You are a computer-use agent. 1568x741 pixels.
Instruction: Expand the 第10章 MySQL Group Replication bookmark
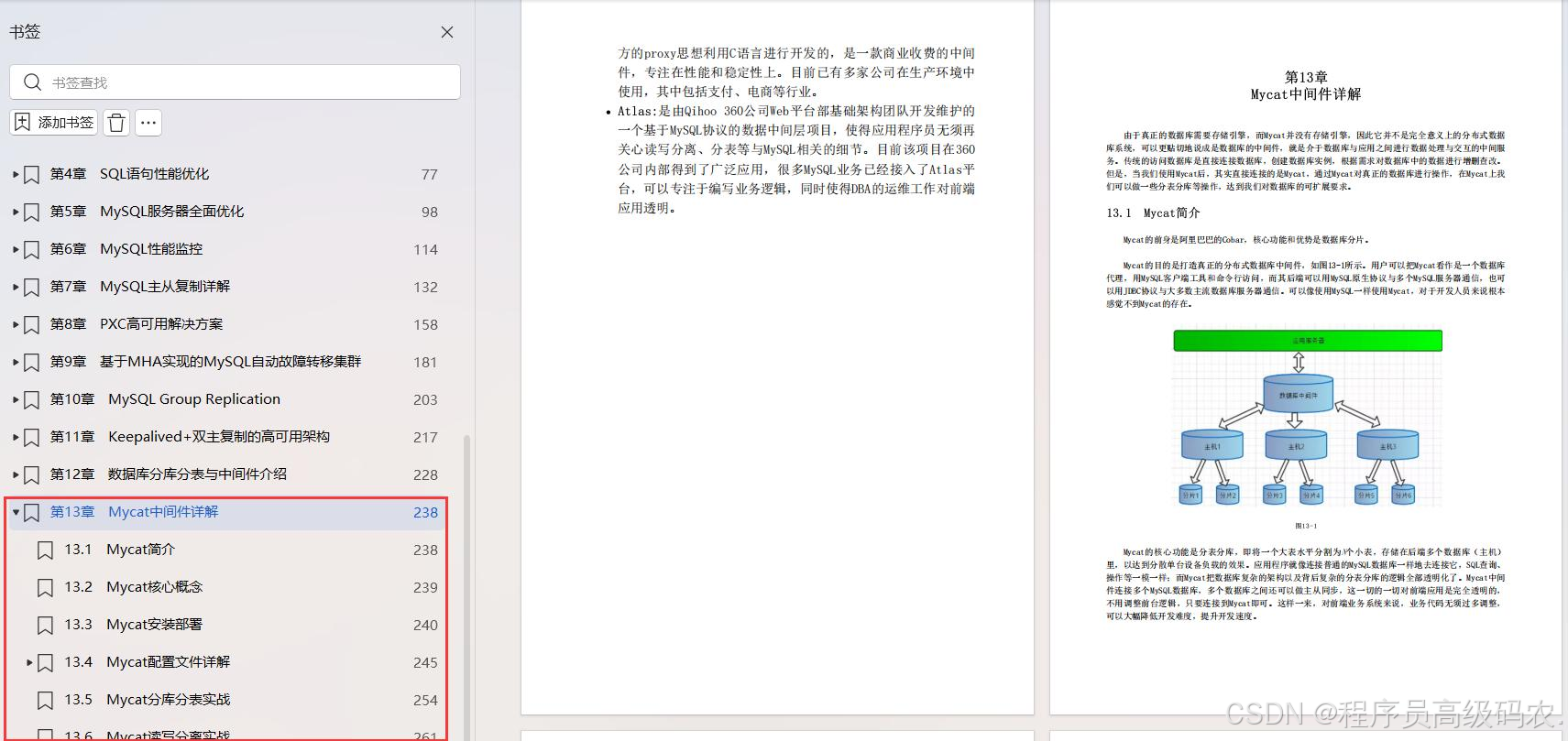[16, 399]
